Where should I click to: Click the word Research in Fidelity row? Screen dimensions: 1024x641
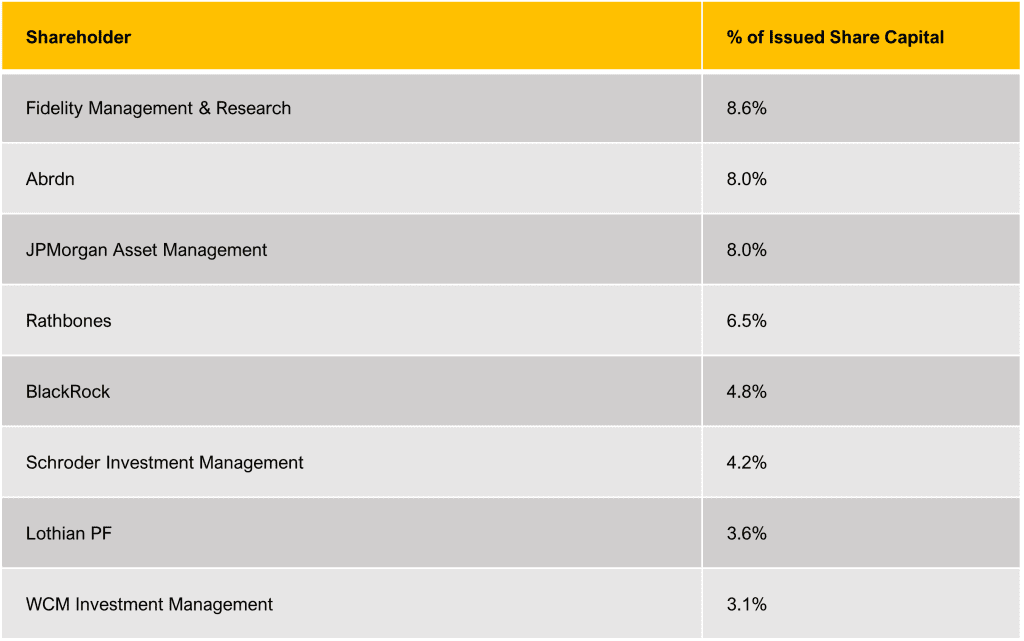(x=253, y=108)
